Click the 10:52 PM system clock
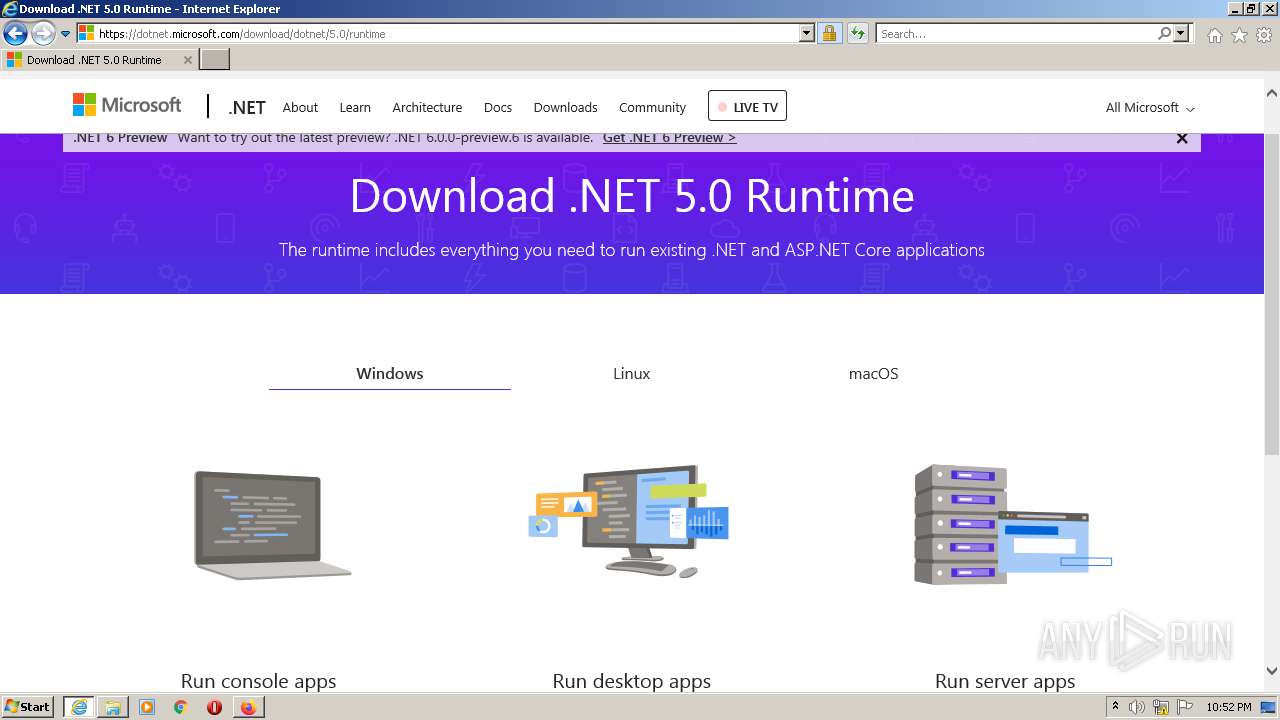The width and height of the screenshot is (1280, 720). tap(1229, 707)
